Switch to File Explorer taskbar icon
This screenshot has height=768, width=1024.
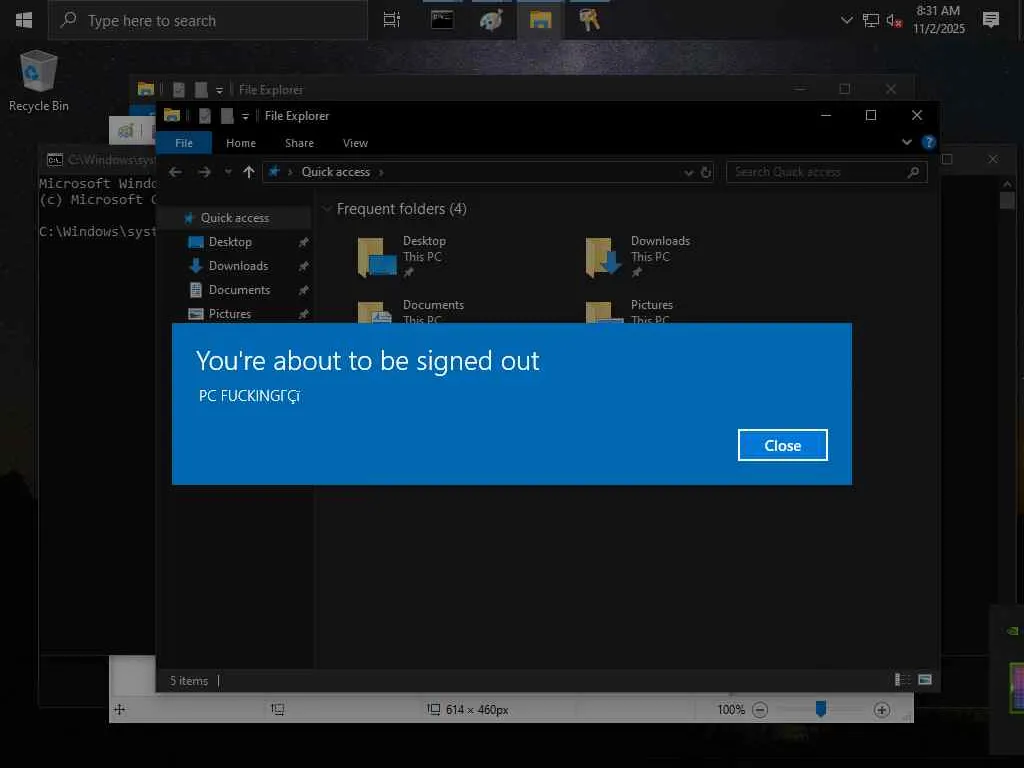point(540,20)
